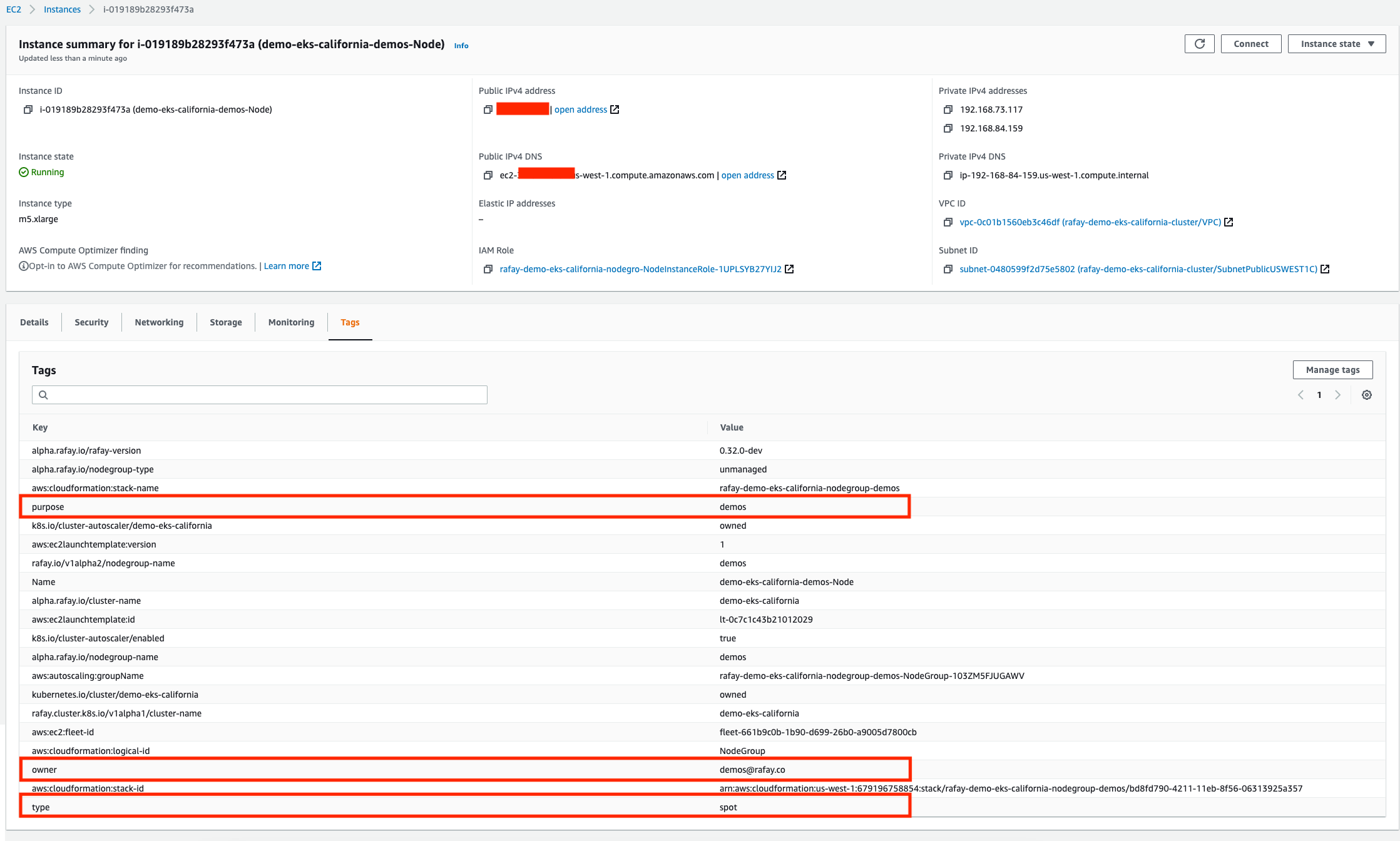The width and height of the screenshot is (1400, 841).
Task: Click the Running status indicator
Action: pyautogui.click(x=41, y=172)
